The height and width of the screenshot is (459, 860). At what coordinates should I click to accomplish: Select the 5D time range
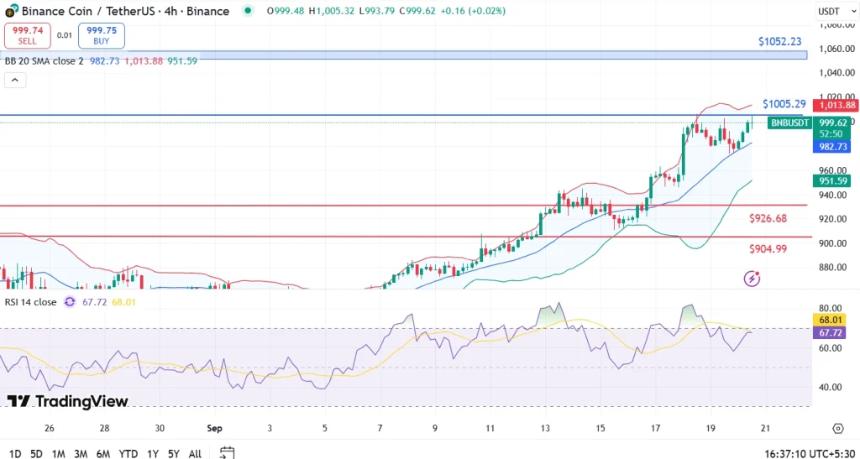pos(36,454)
